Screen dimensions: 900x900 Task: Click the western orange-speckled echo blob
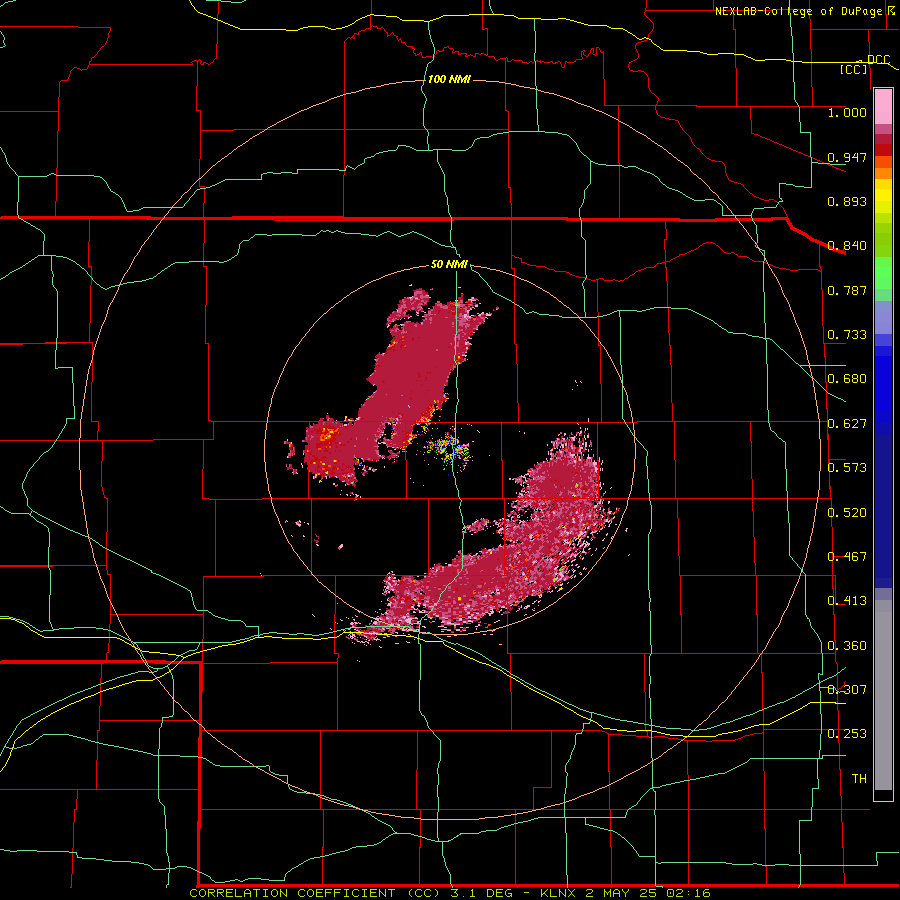coord(332,451)
